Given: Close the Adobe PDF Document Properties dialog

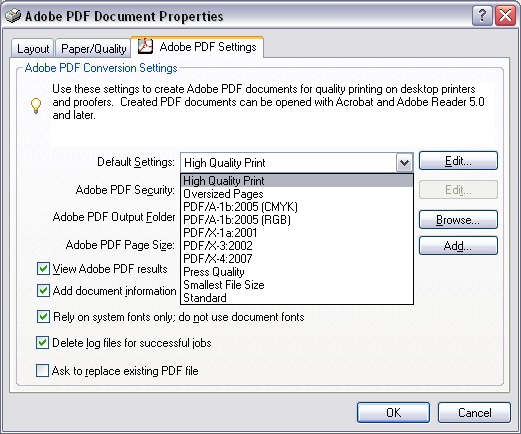Looking at the screenshot, I should pos(505,16).
